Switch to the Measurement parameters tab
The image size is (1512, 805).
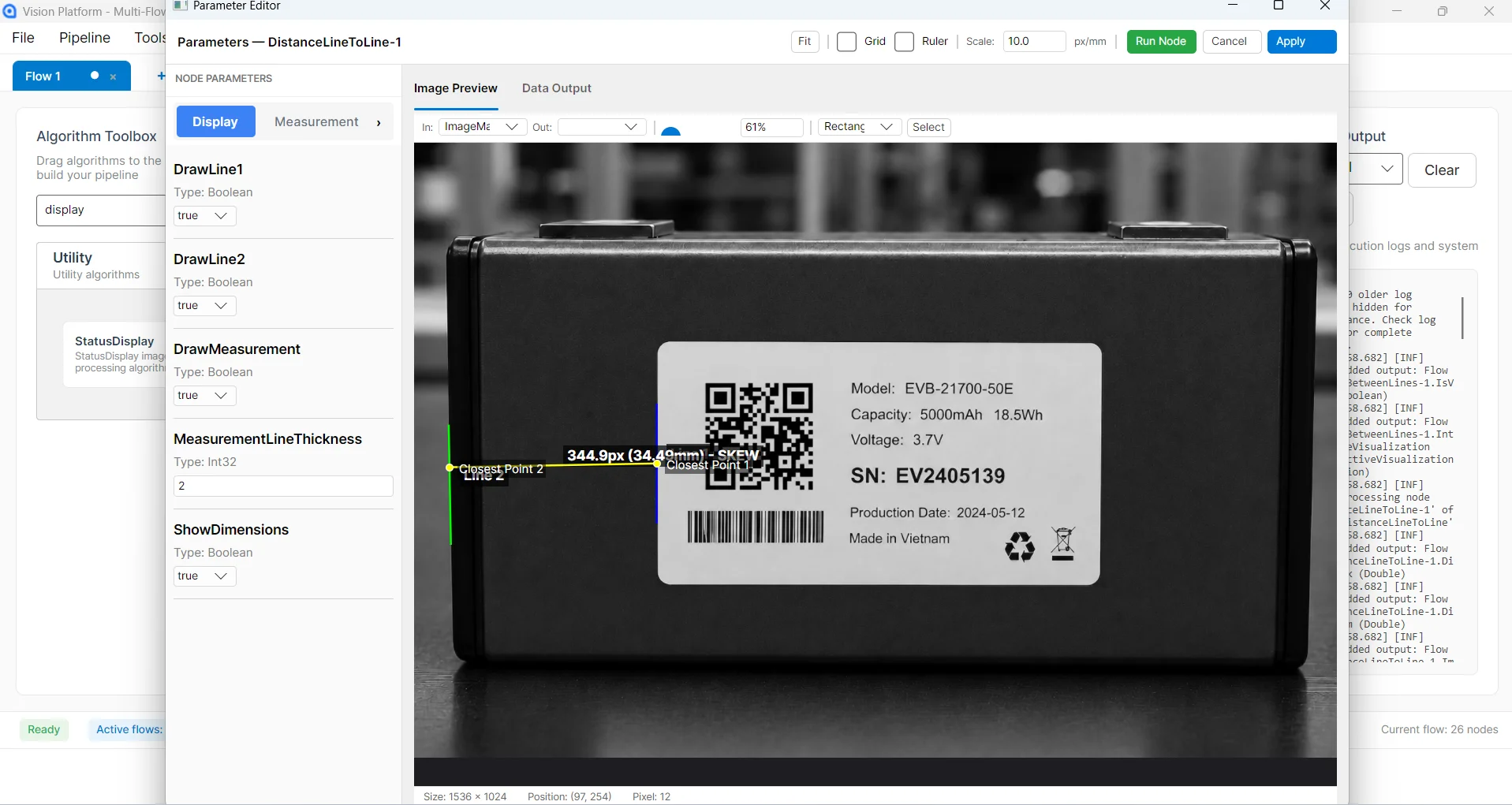[x=316, y=122]
